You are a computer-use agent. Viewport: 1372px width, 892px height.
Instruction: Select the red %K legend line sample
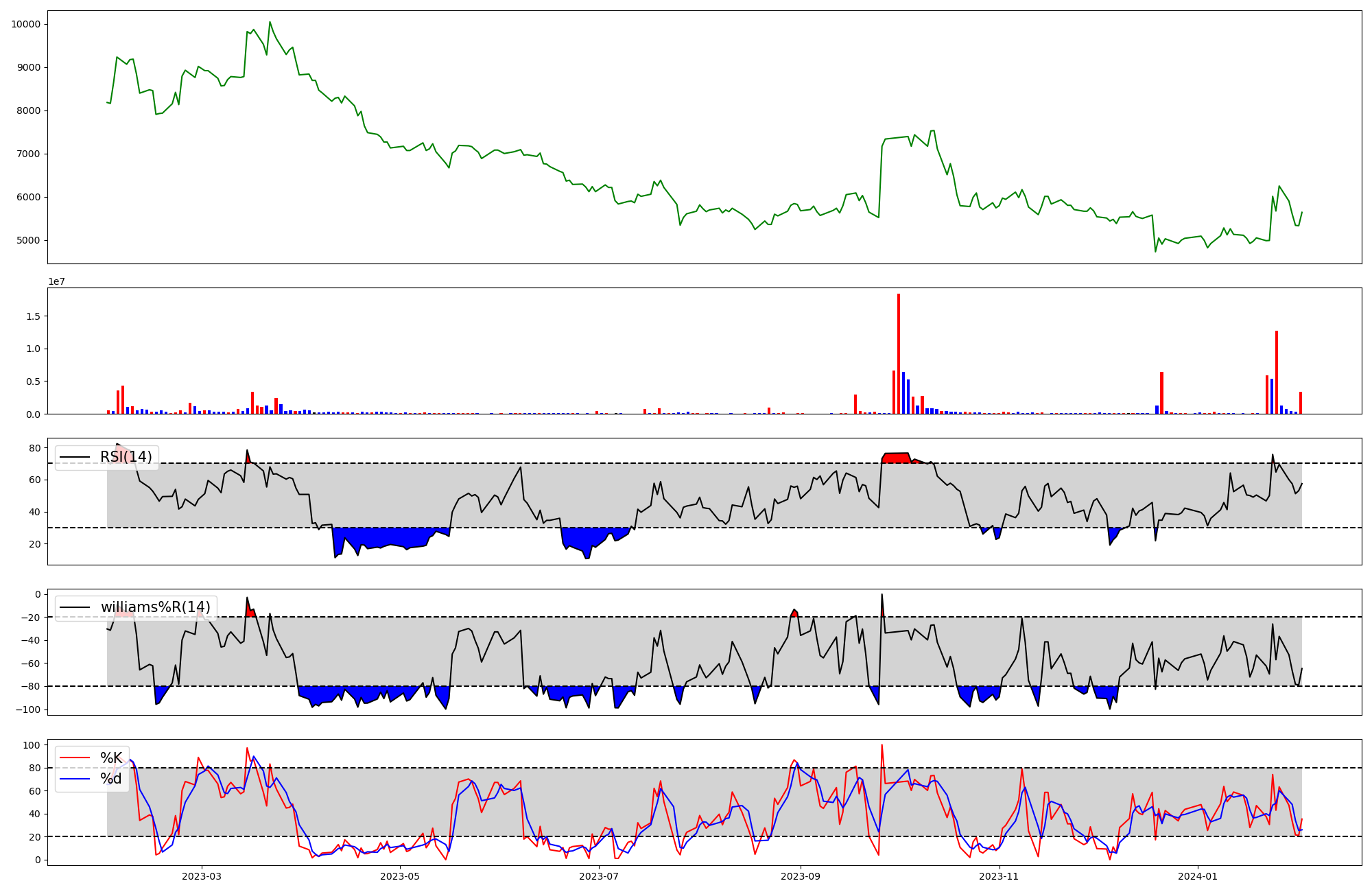[x=75, y=758]
